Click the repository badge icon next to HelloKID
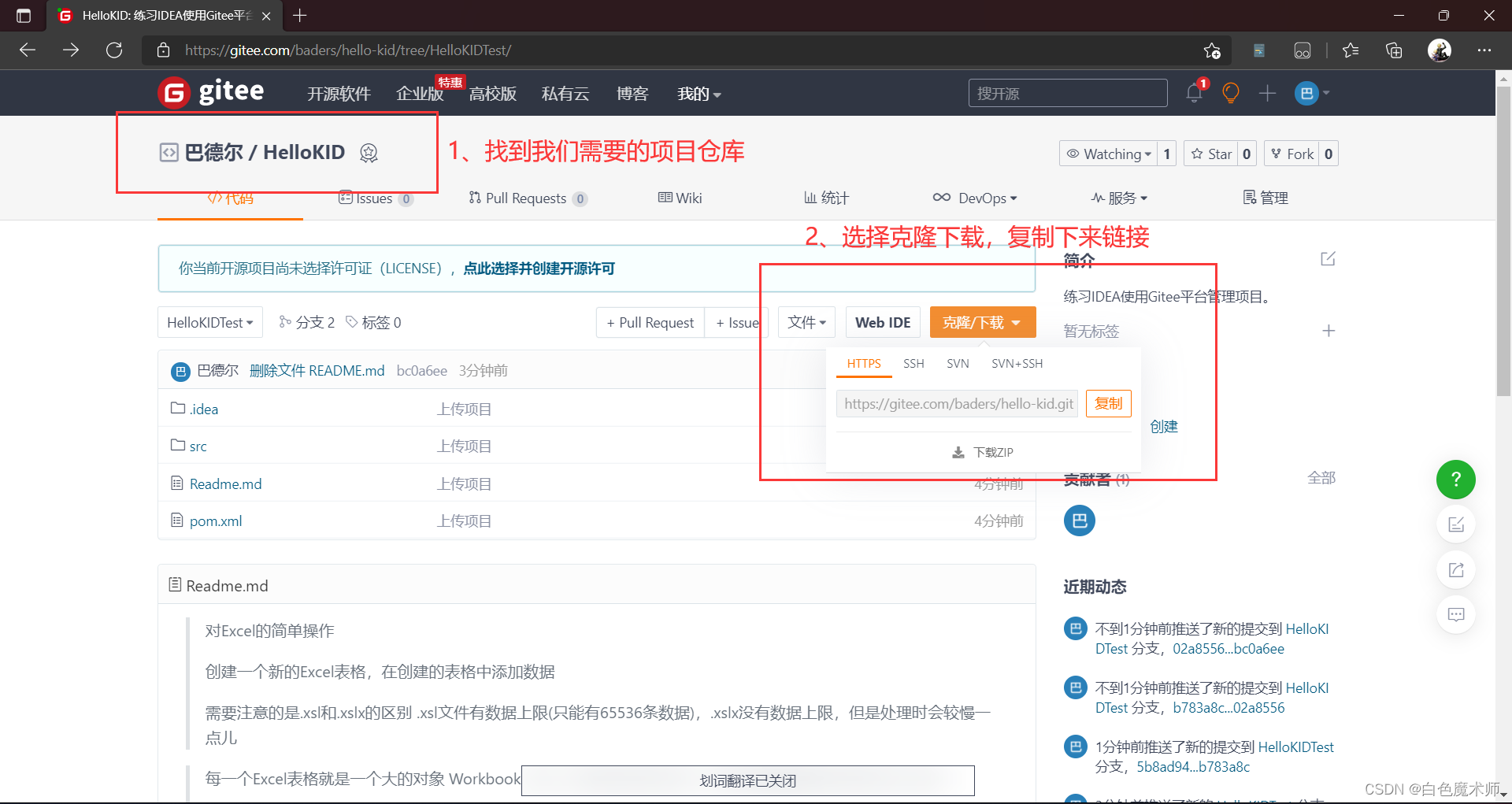 [369, 153]
